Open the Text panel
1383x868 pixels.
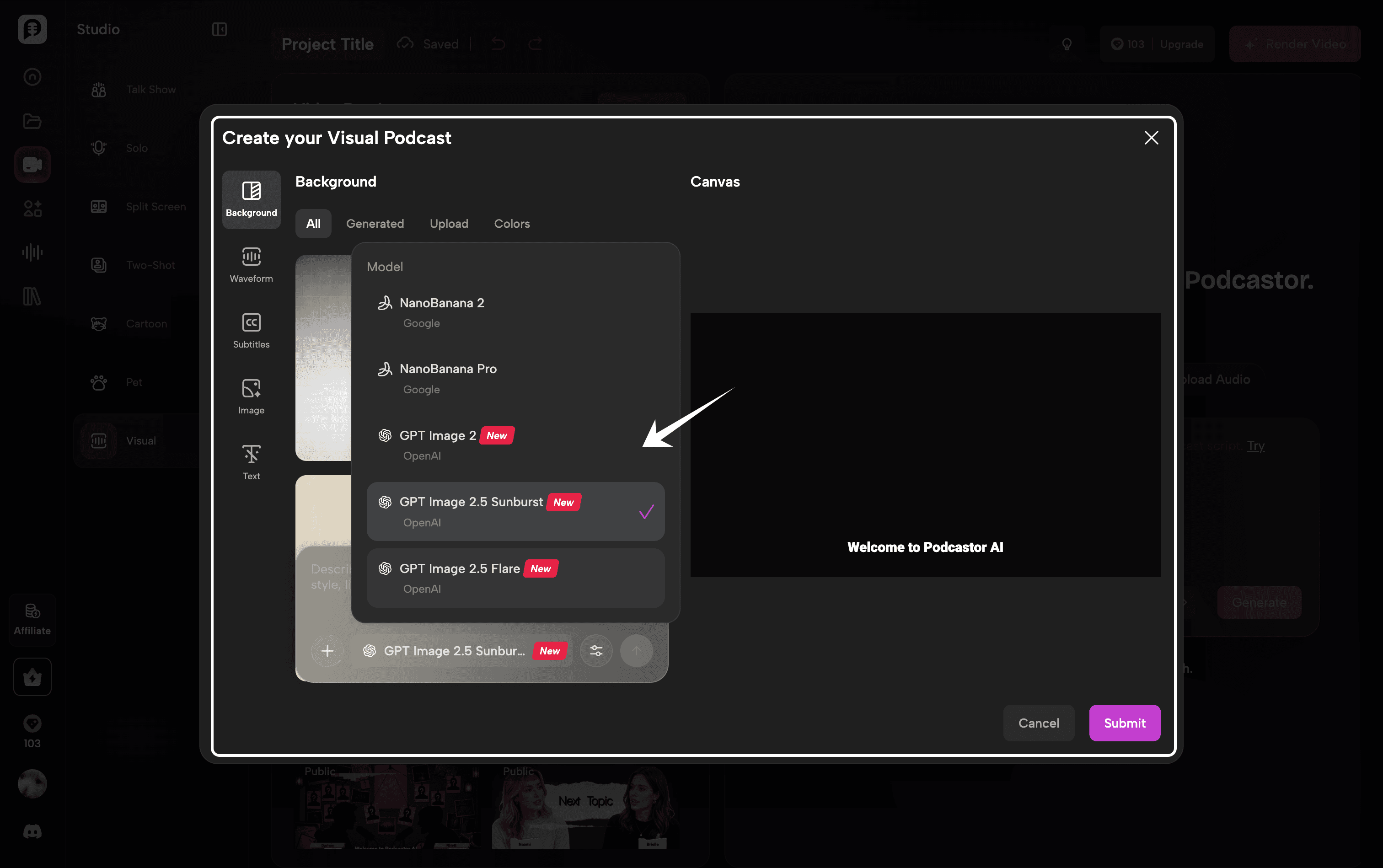coord(252,463)
